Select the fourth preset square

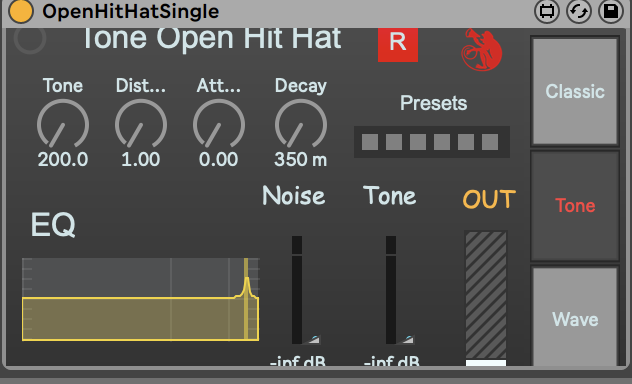pyautogui.click(x=442, y=142)
